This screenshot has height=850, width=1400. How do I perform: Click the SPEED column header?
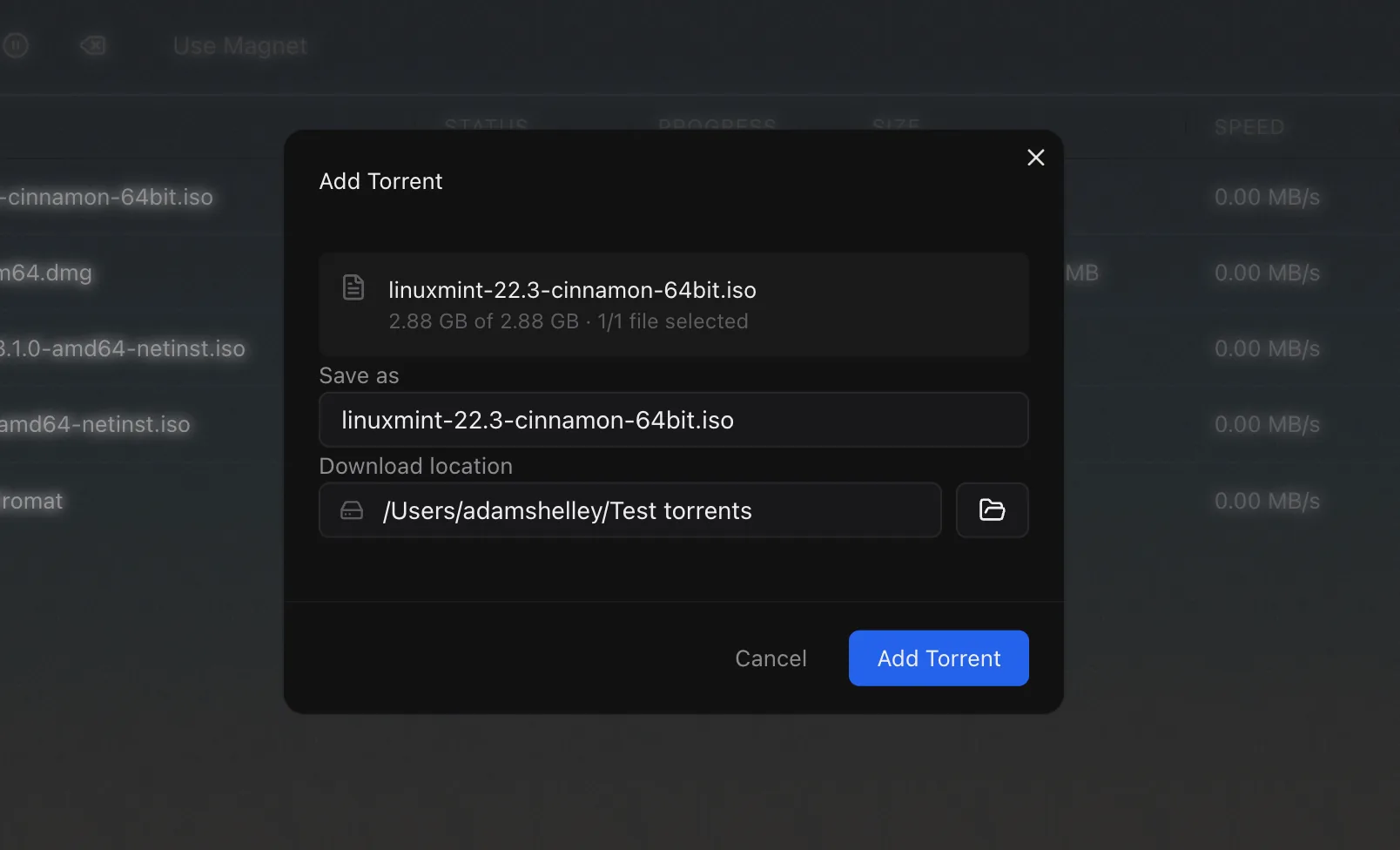point(1249,127)
